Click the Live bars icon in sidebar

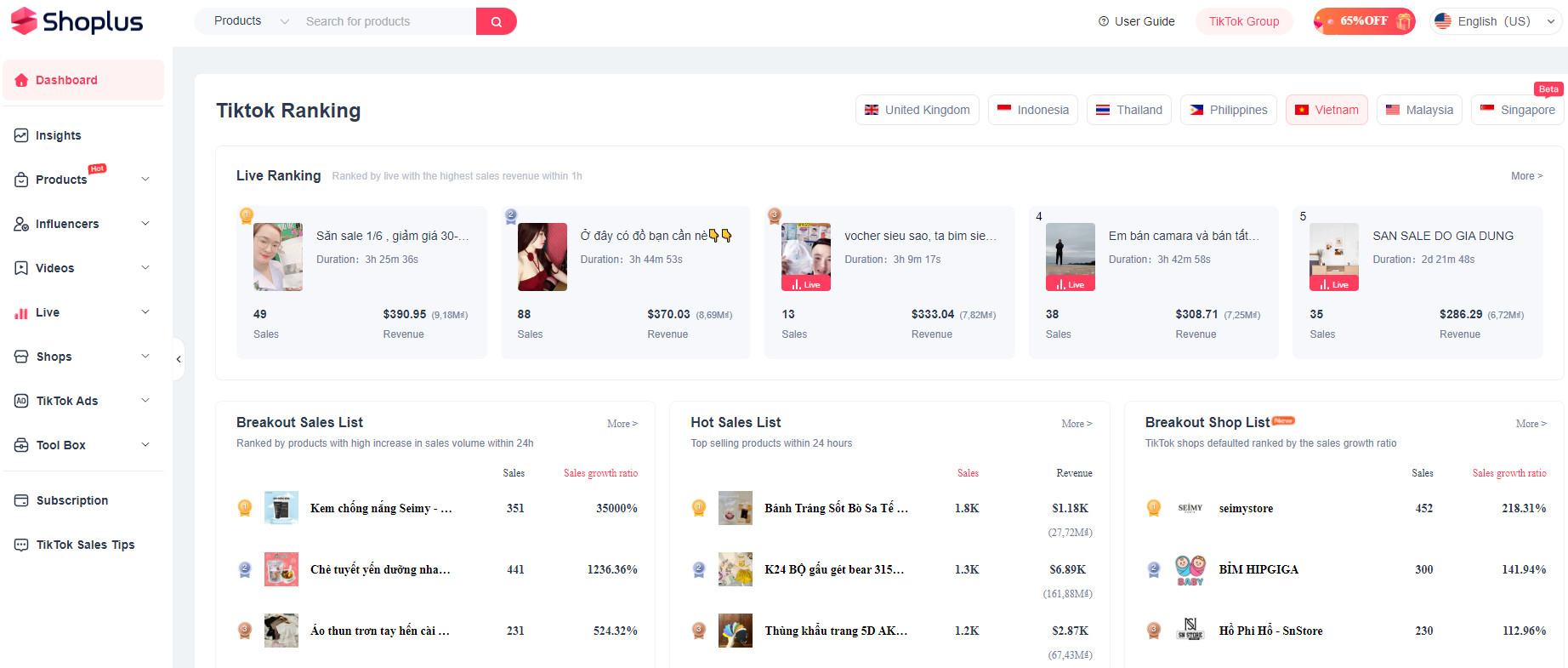tap(21, 312)
